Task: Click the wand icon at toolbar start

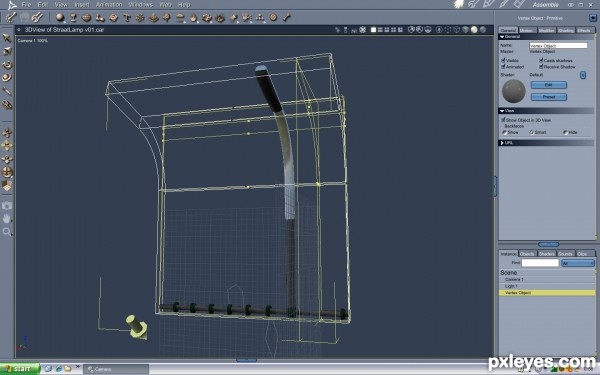Action: [x=11, y=17]
